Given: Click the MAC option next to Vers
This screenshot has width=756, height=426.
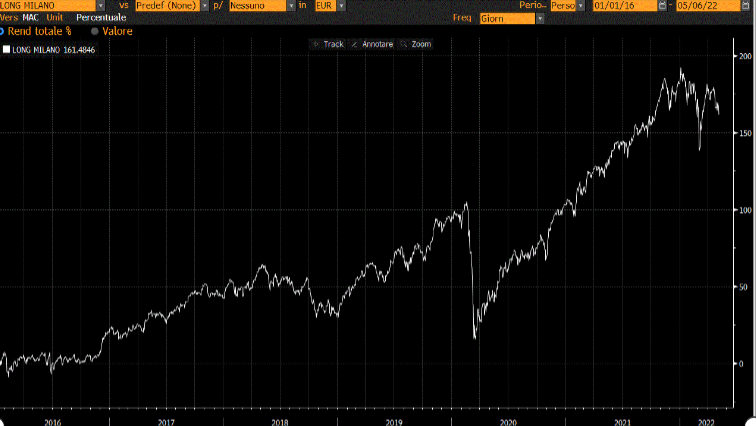Looking at the screenshot, I should coord(30,18).
